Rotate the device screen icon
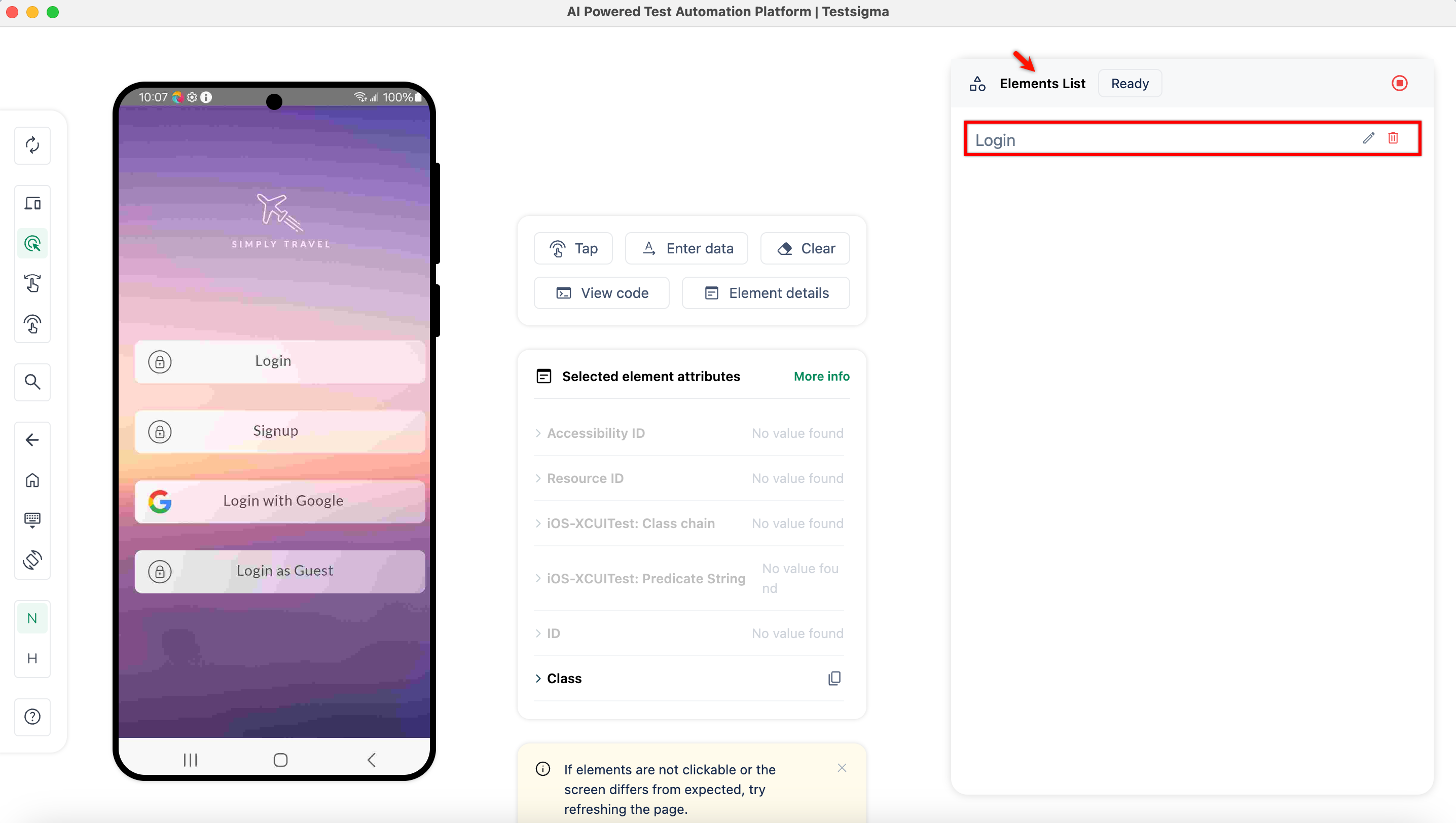The width and height of the screenshot is (1456, 823). tap(32, 559)
